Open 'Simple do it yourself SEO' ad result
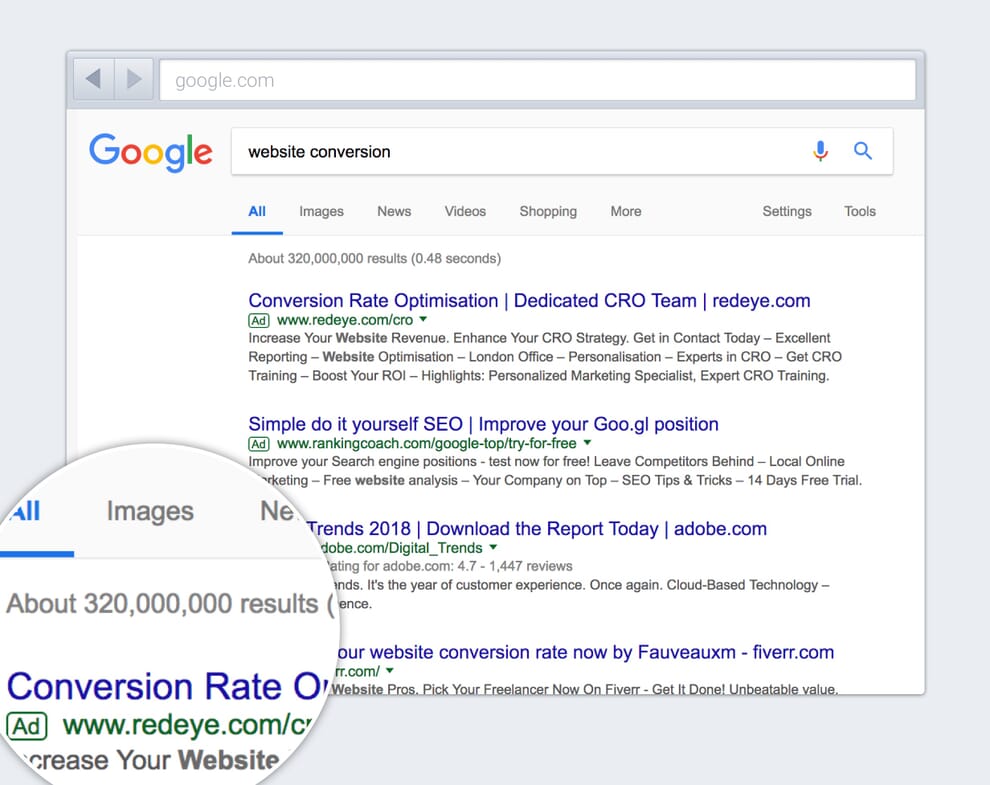The image size is (990, 785). pyautogui.click(x=483, y=424)
